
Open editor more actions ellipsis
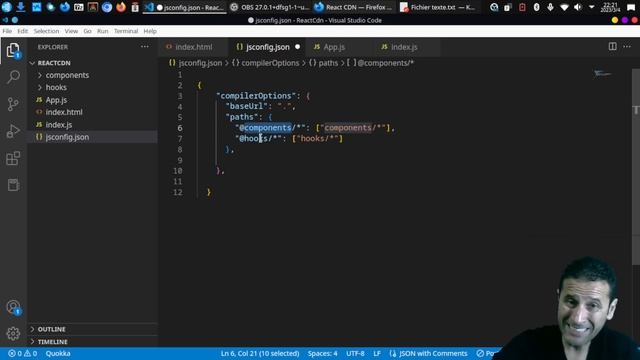click(x=627, y=47)
